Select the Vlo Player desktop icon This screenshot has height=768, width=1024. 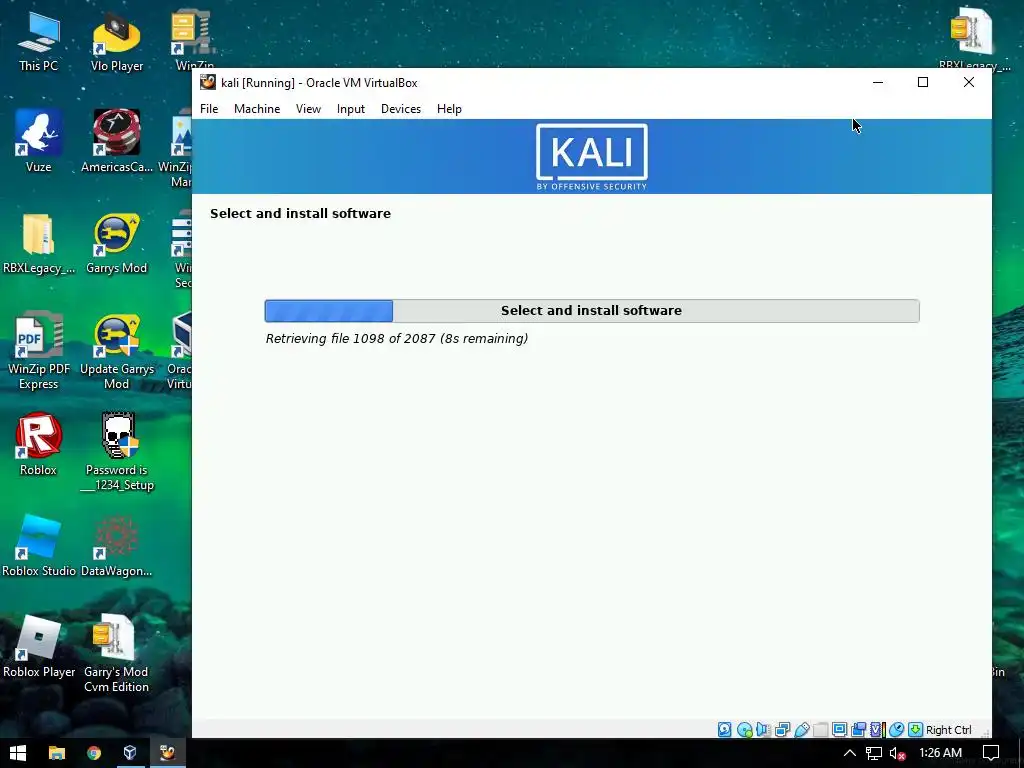tap(117, 40)
